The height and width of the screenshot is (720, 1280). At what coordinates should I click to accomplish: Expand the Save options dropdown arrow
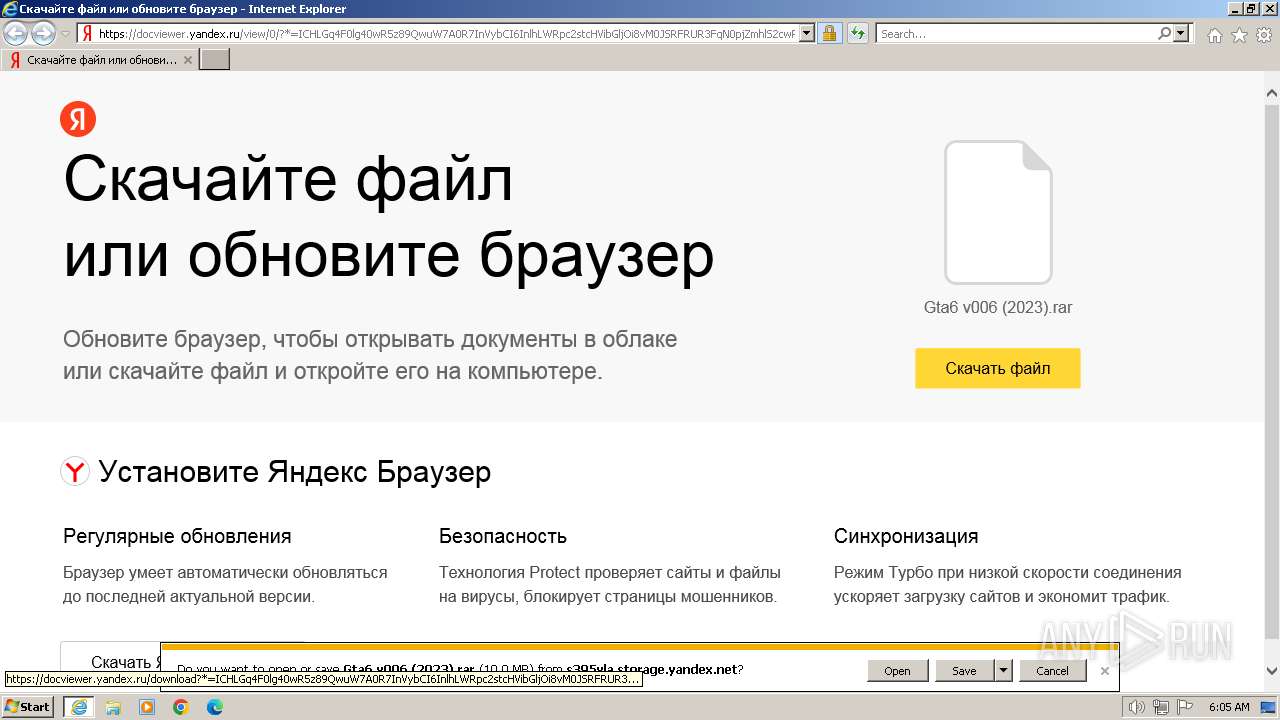click(x=1004, y=671)
